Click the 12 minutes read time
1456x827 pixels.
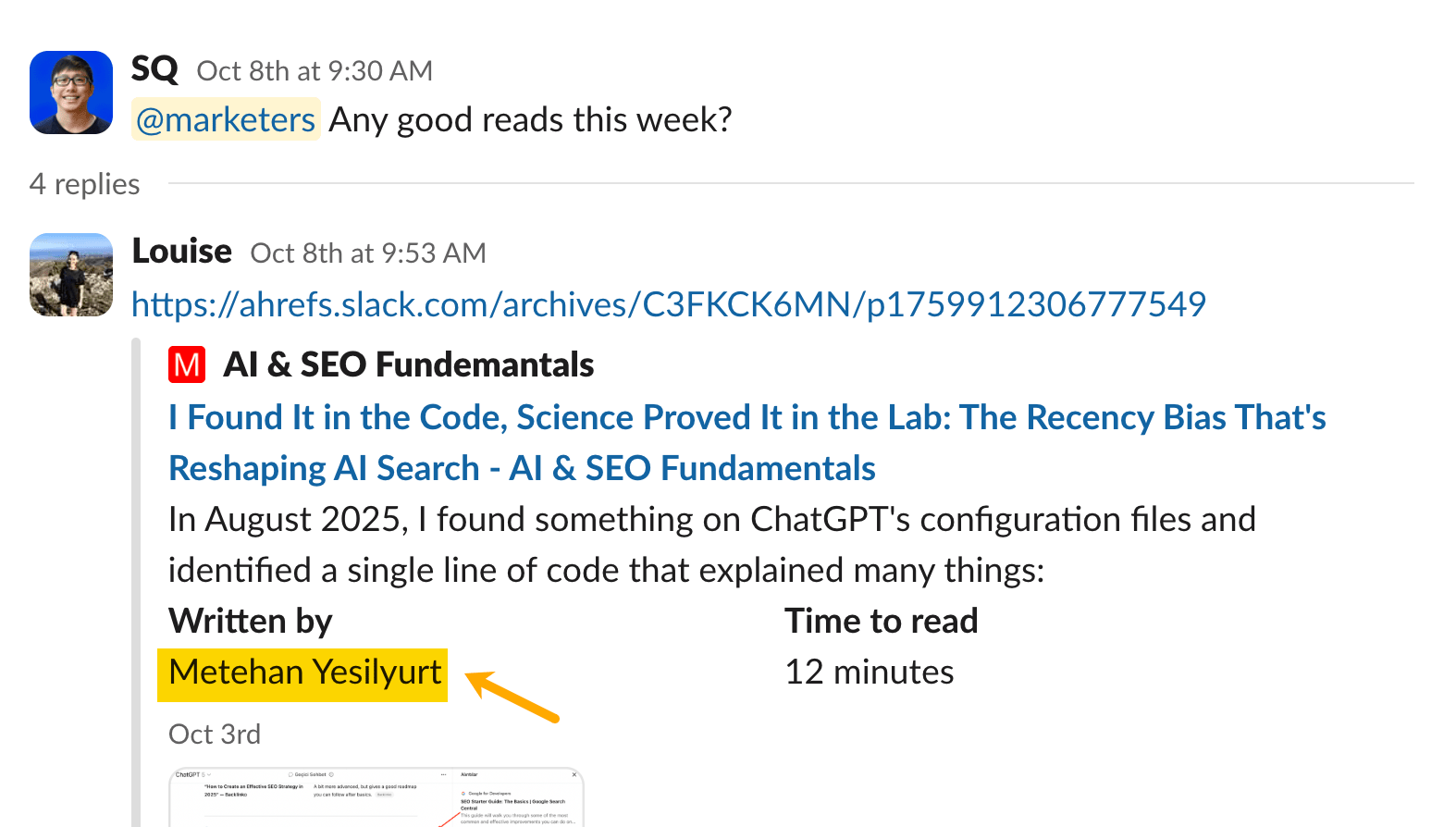click(869, 673)
